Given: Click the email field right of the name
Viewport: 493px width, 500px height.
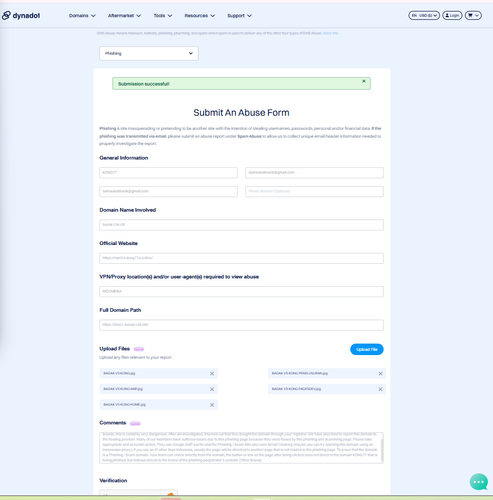Looking at the screenshot, I should click(314, 173).
